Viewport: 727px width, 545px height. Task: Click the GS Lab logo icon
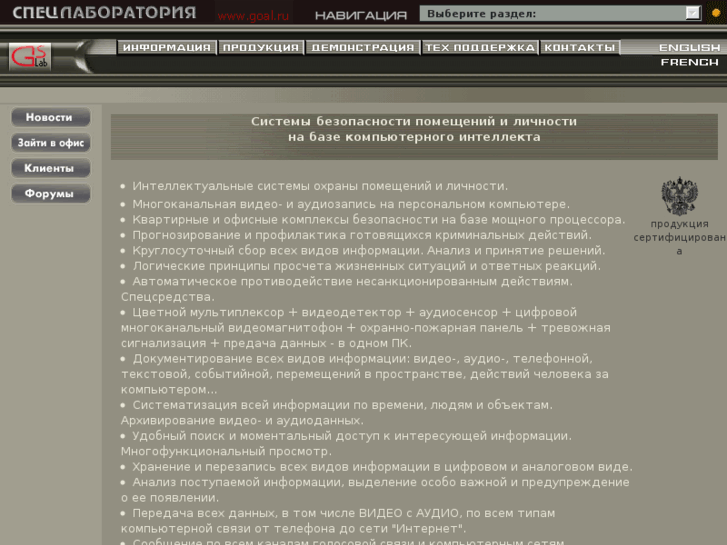tap(30, 57)
